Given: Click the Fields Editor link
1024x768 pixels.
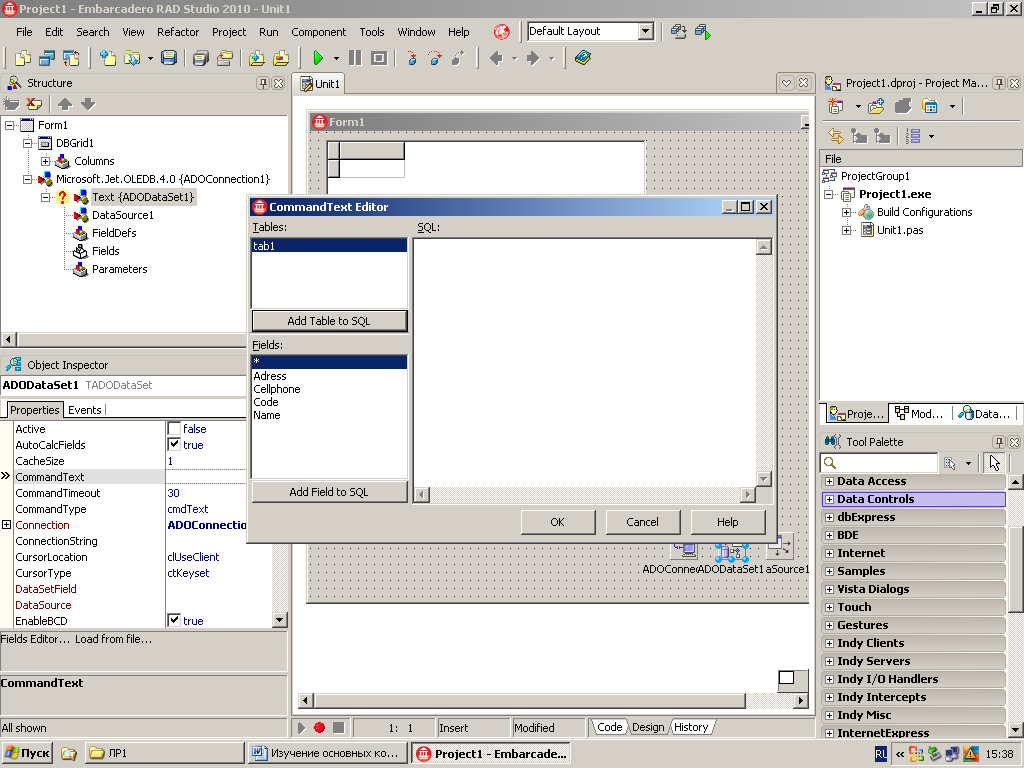Looking at the screenshot, I should click(x=35, y=639).
